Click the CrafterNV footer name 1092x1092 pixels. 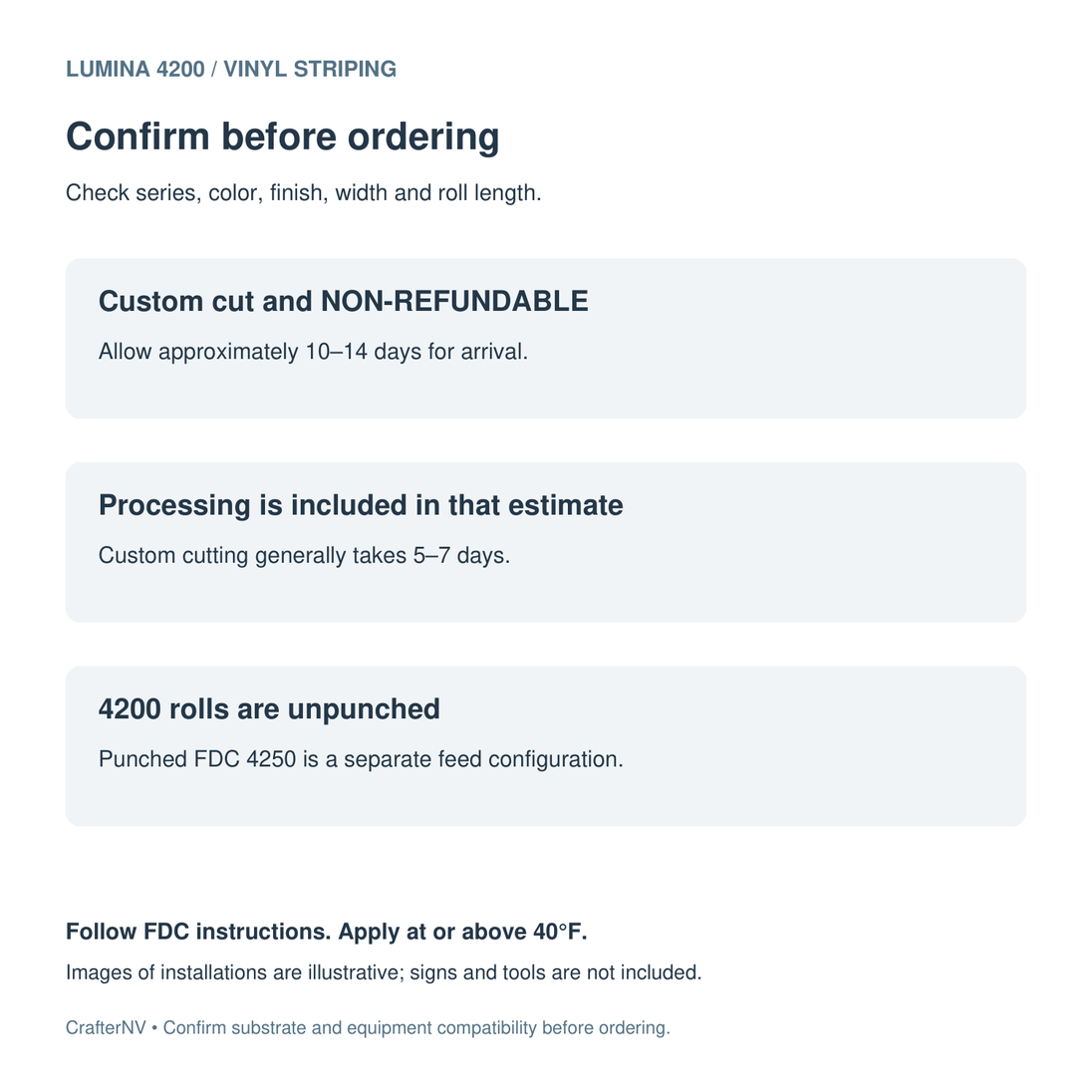tap(106, 1028)
